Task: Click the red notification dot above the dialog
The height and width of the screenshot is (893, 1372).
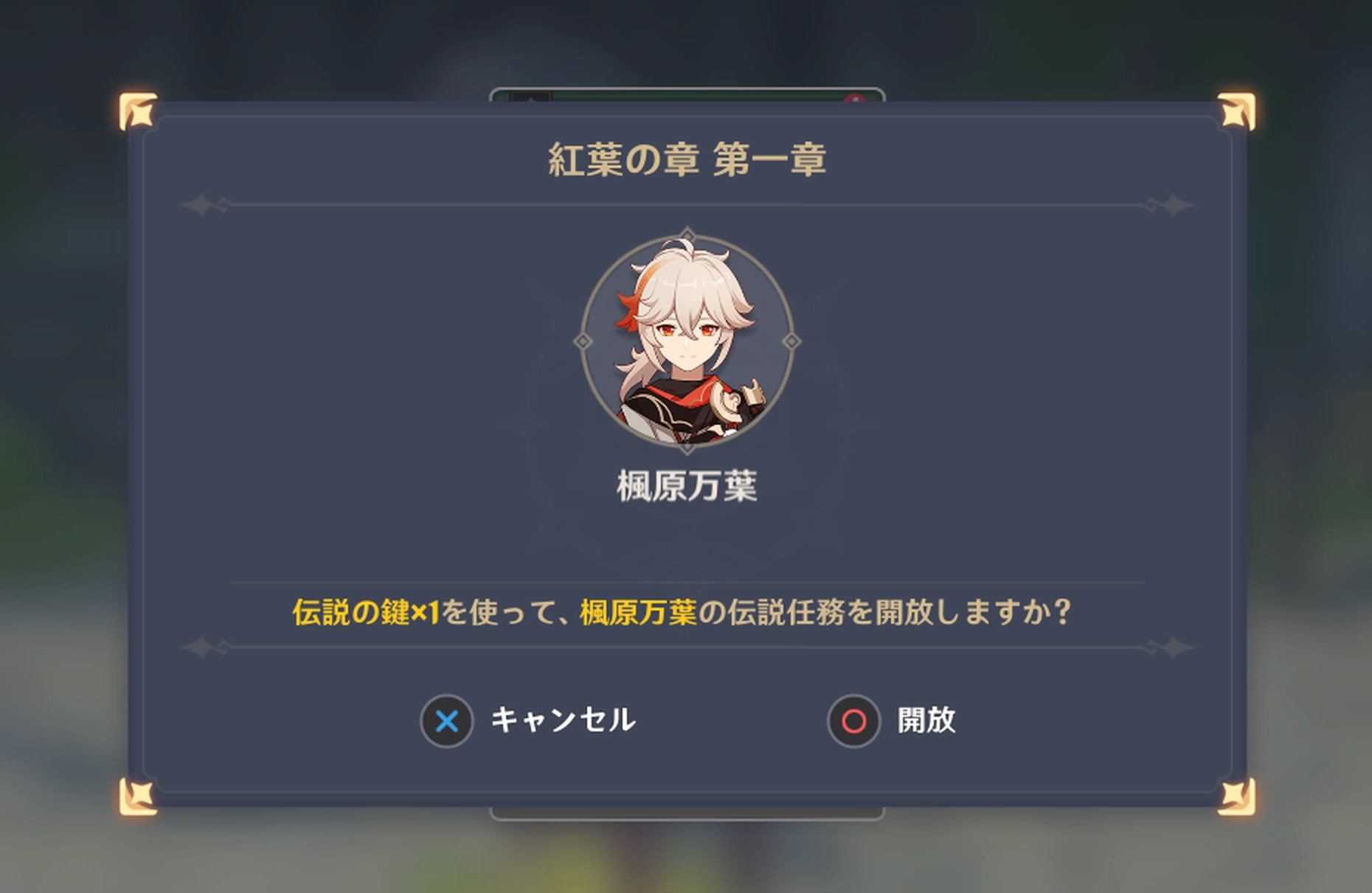Action: 853,98
